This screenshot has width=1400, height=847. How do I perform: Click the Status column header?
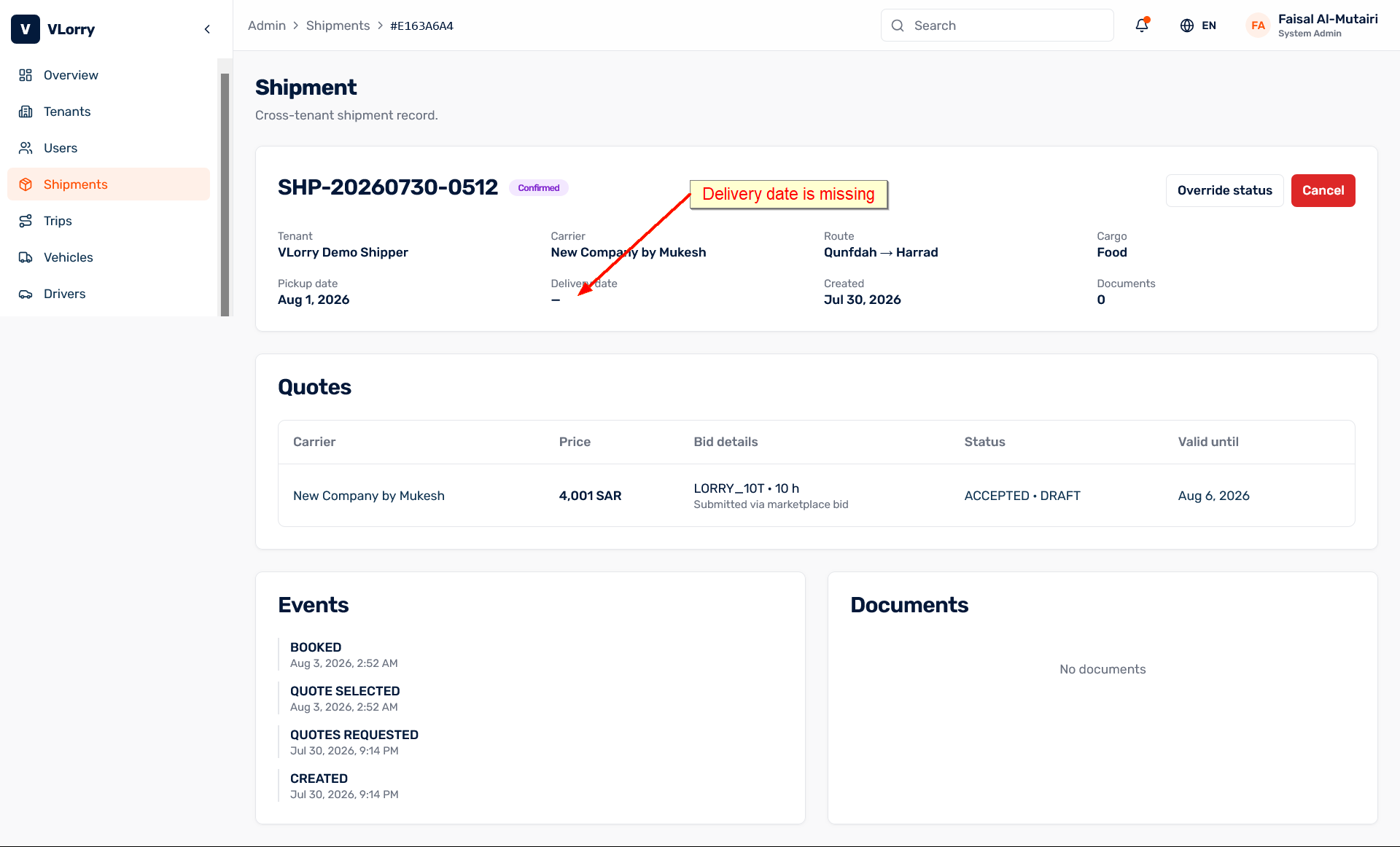tap(984, 442)
